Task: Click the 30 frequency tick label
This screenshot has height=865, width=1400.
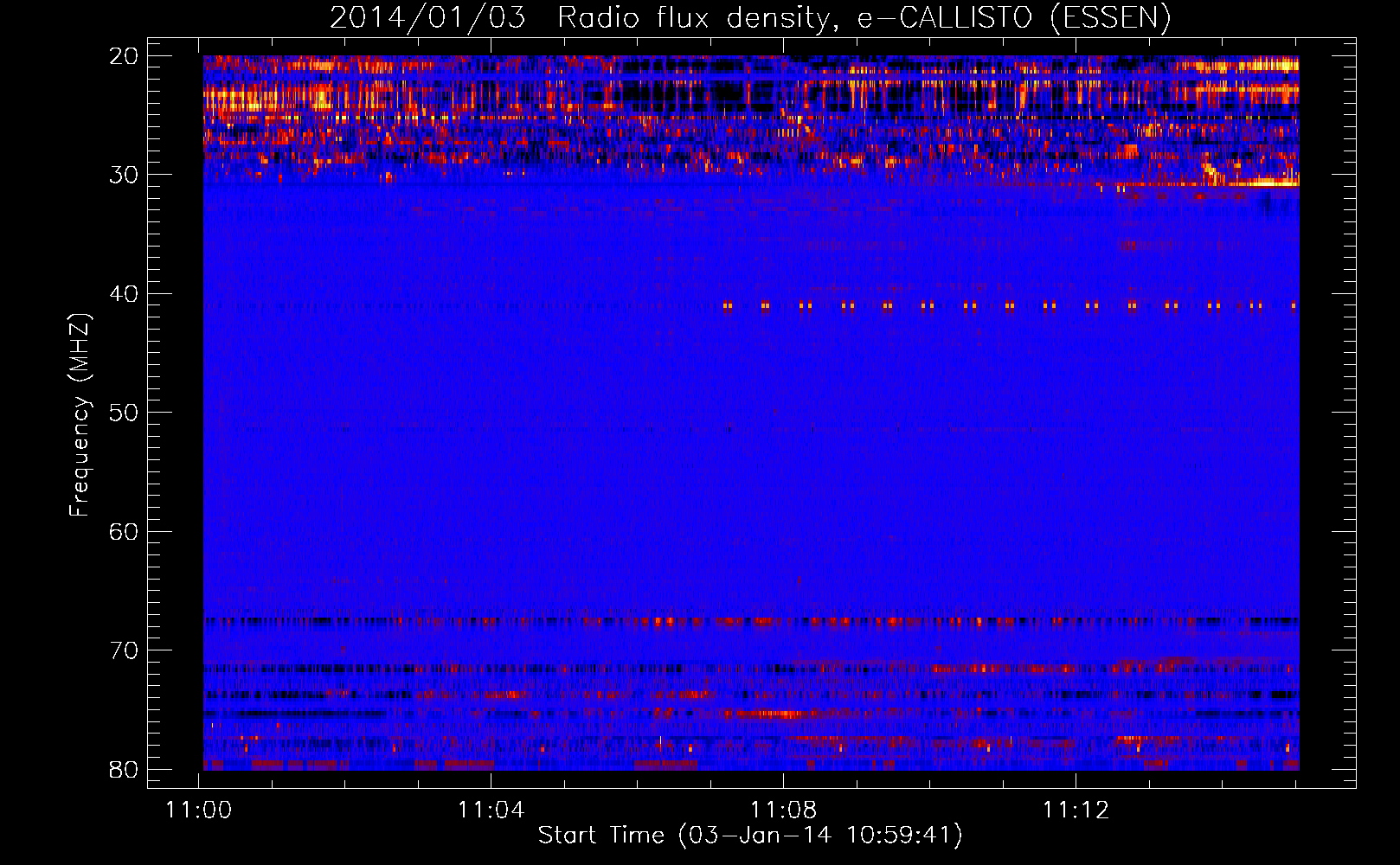Action: [124, 175]
